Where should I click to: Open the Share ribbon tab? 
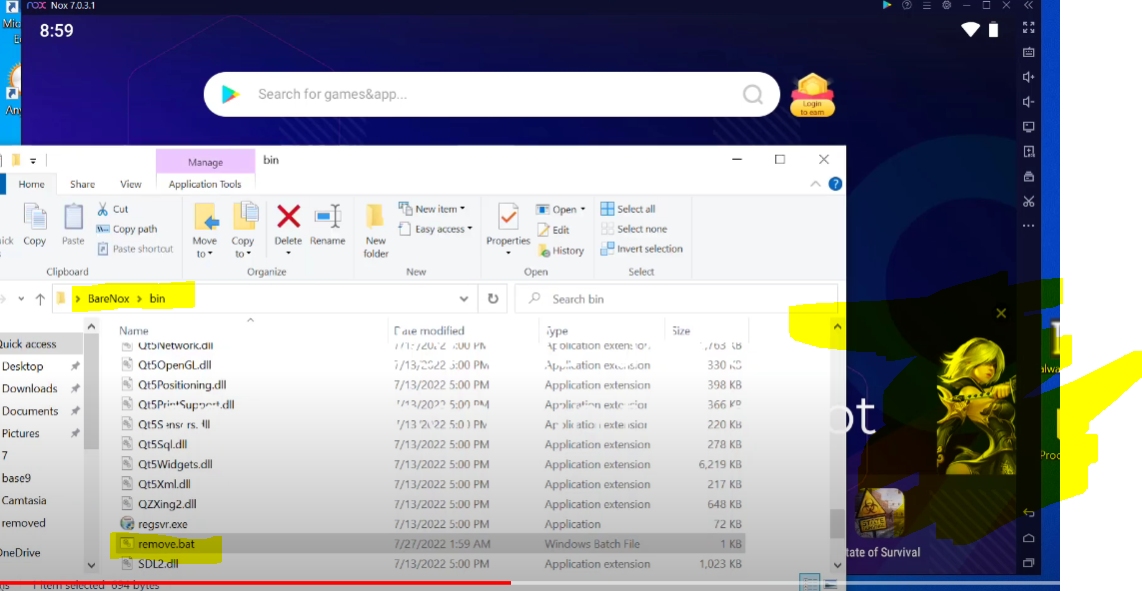pyautogui.click(x=82, y=184)
